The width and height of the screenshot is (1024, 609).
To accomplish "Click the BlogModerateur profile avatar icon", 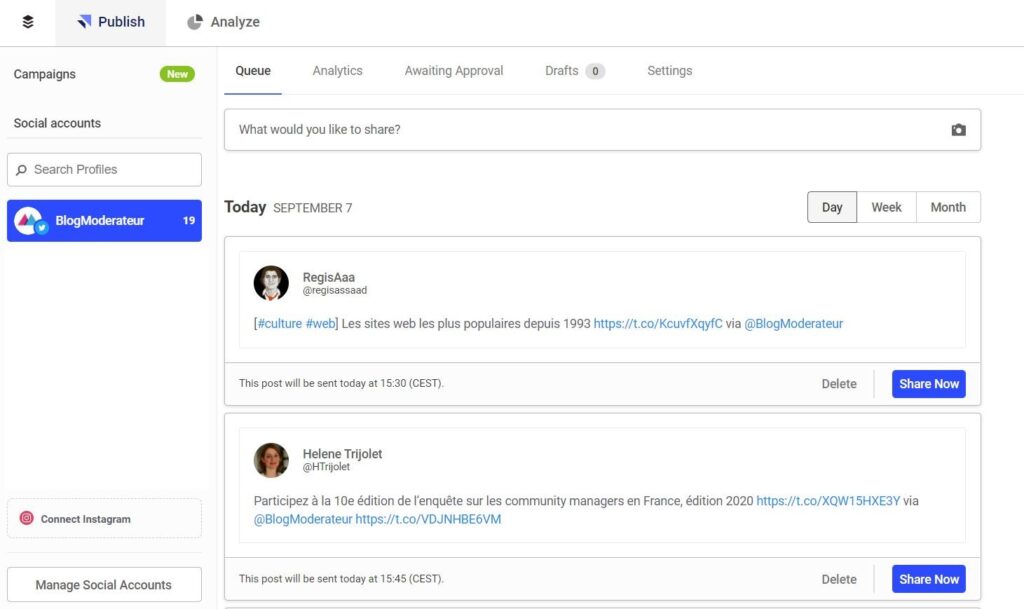I will tap(30, 221).
